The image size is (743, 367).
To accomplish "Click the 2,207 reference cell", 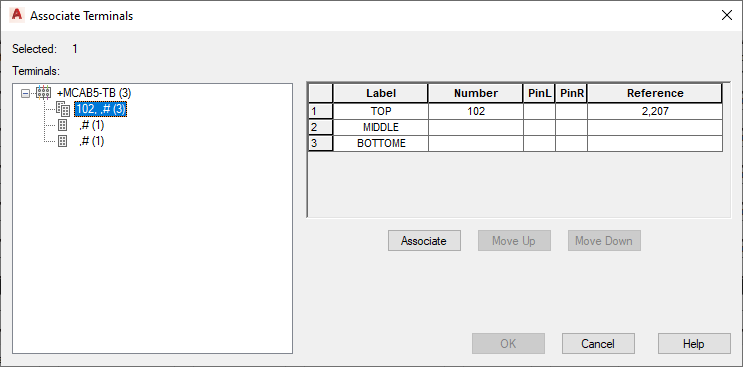I will [655, 112].
